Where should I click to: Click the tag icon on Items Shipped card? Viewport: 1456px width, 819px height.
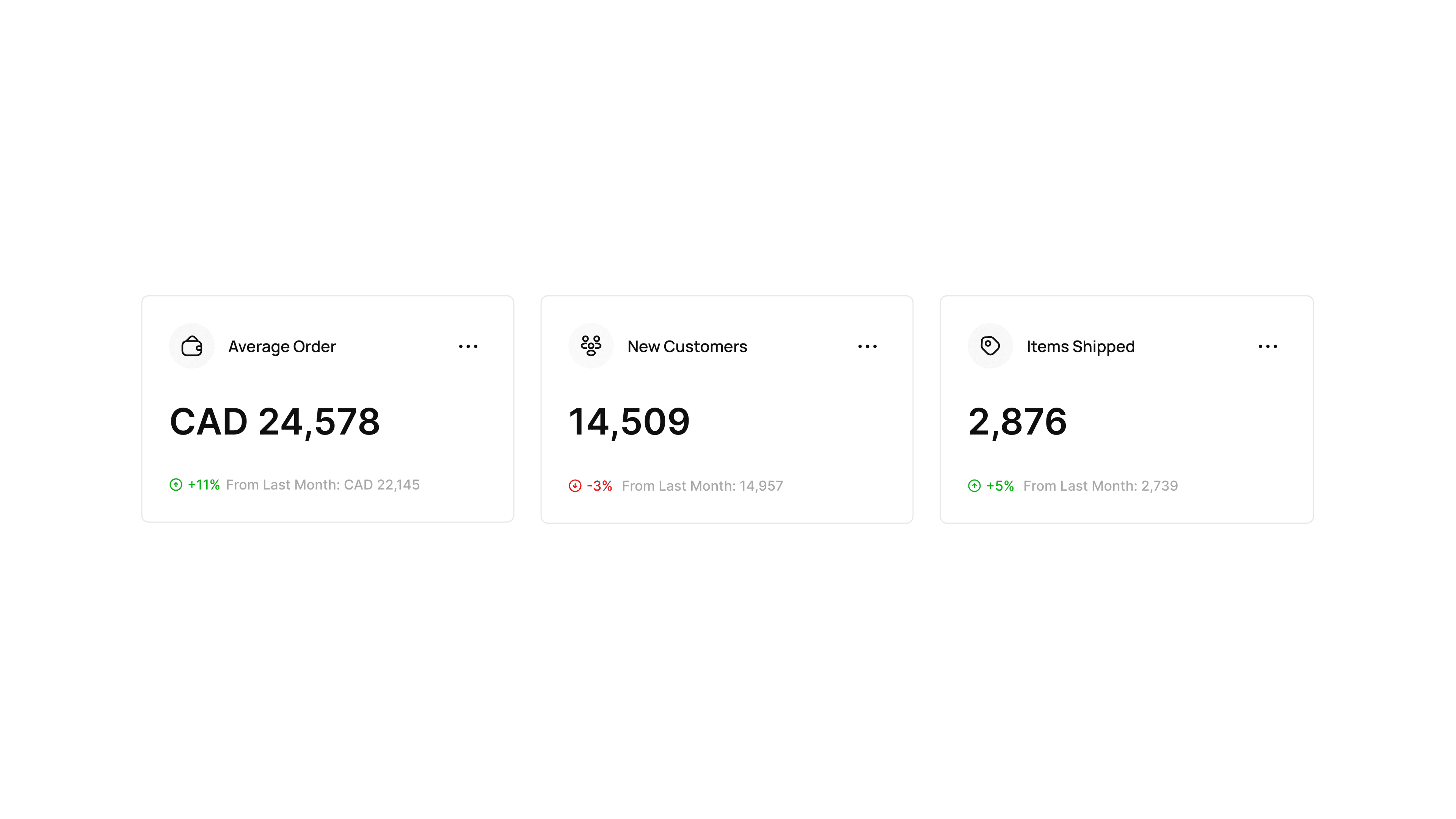pyautogui.click(x=990, y=346)
